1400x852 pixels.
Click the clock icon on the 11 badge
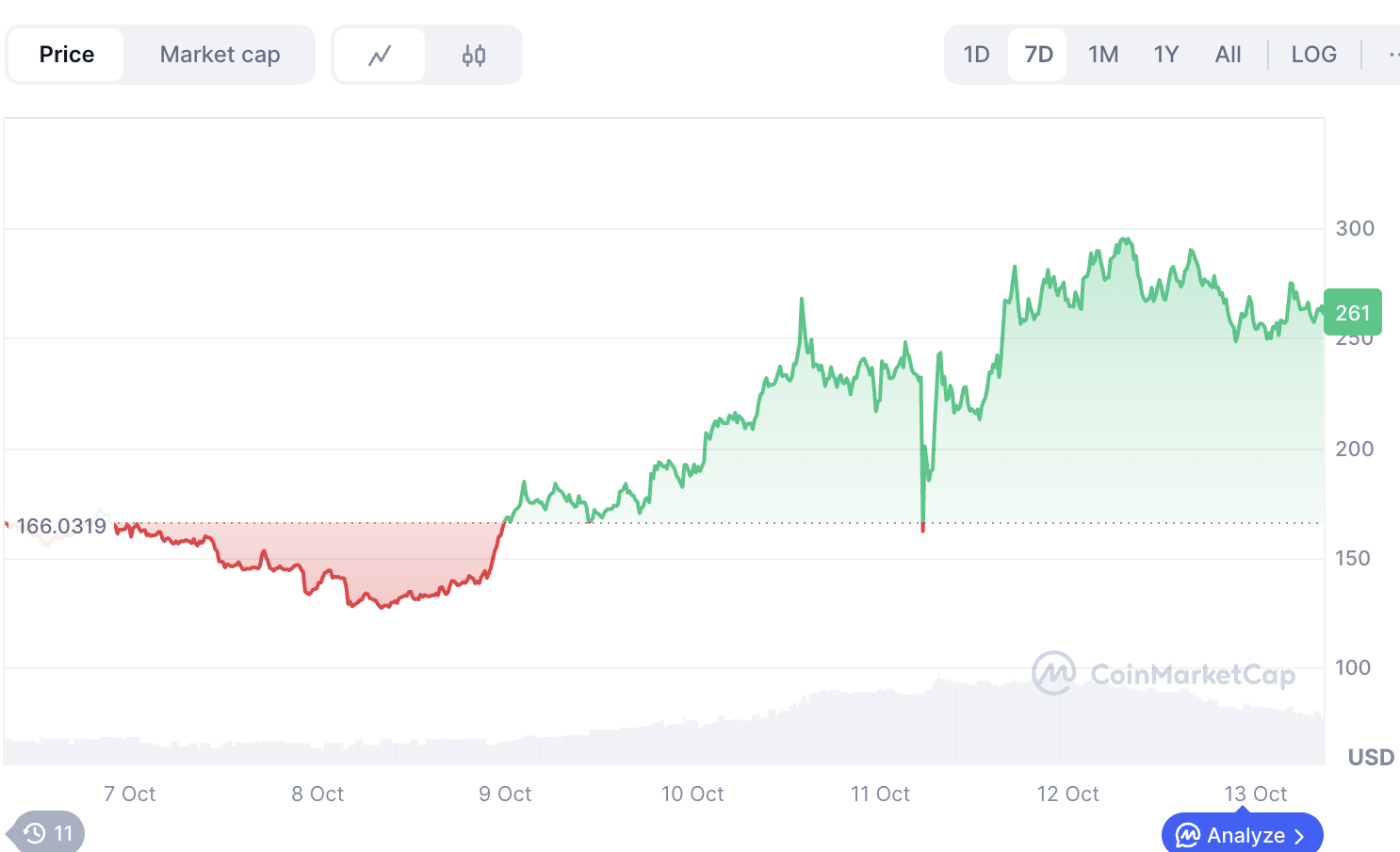pos(34,833)
